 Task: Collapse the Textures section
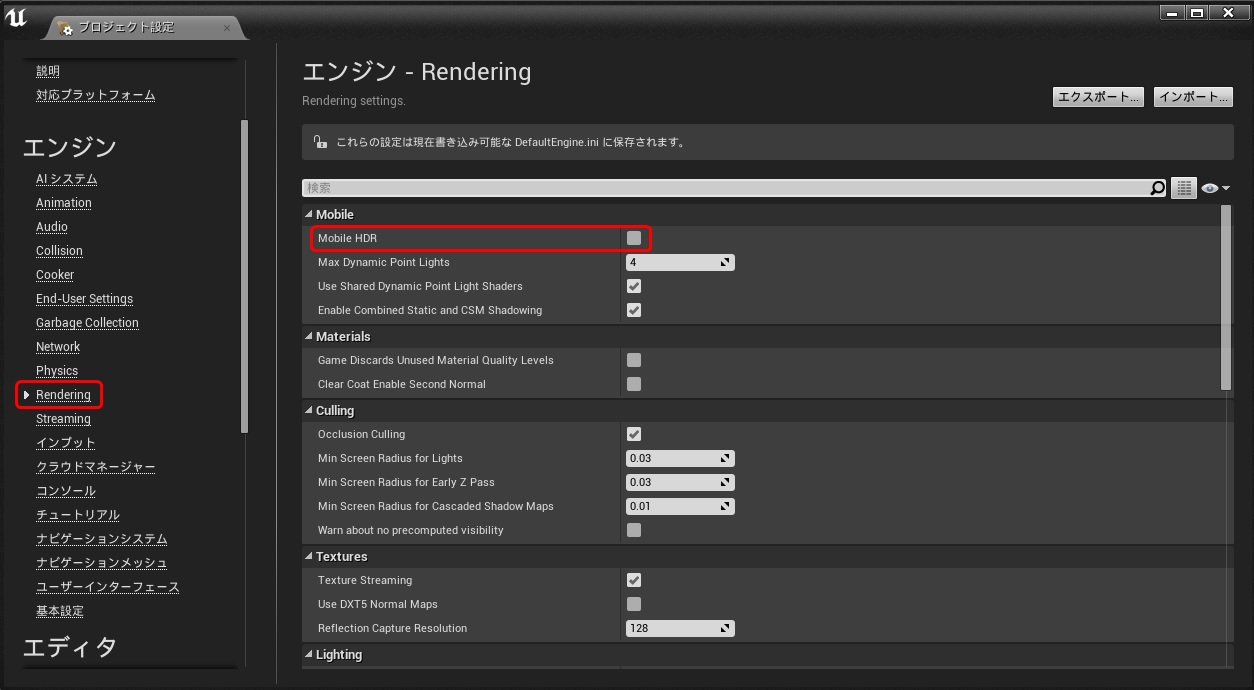click(x=308, y=557)
